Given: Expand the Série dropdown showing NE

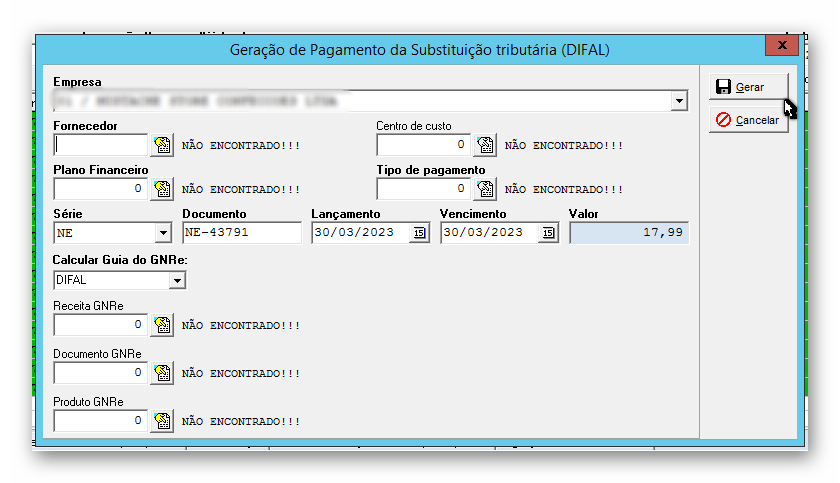Looking at the screenshot, I should [x=163, y=233].
